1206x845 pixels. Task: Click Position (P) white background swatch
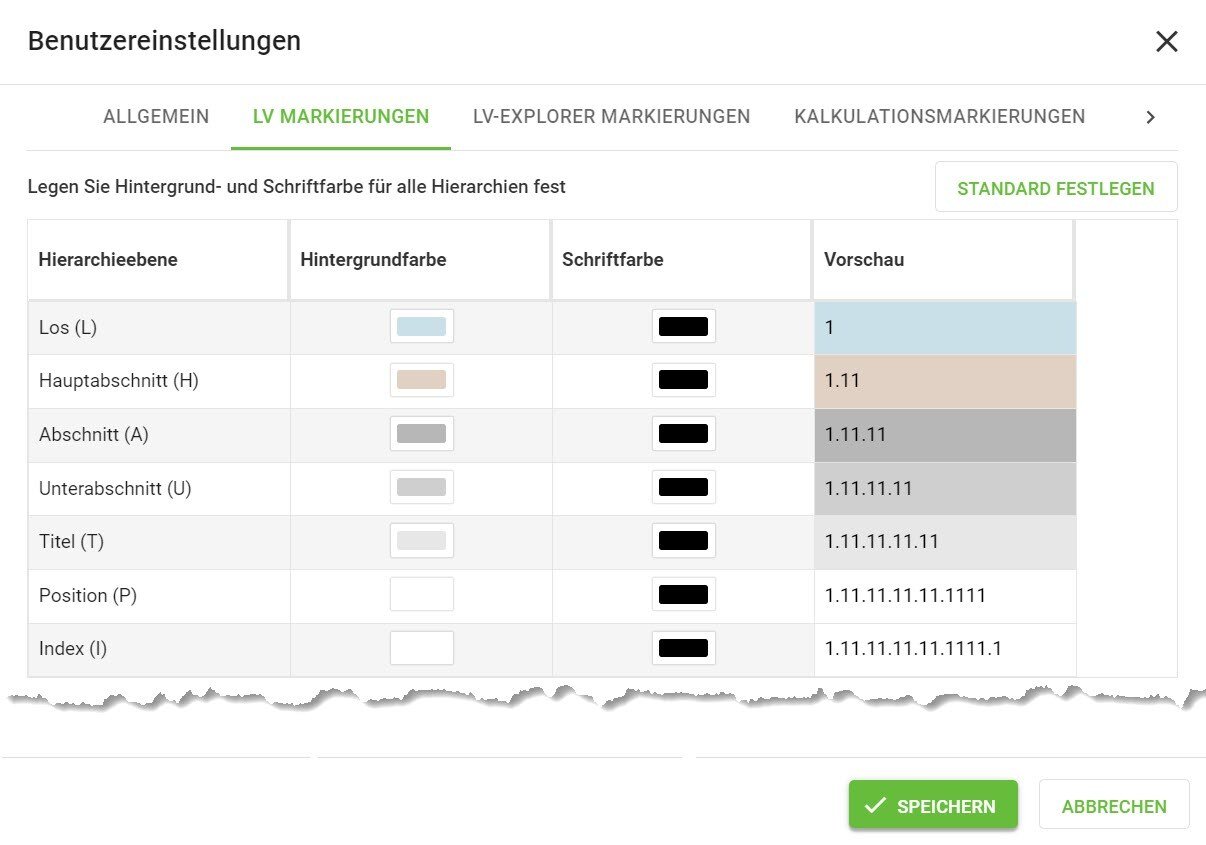click(421, 595)
